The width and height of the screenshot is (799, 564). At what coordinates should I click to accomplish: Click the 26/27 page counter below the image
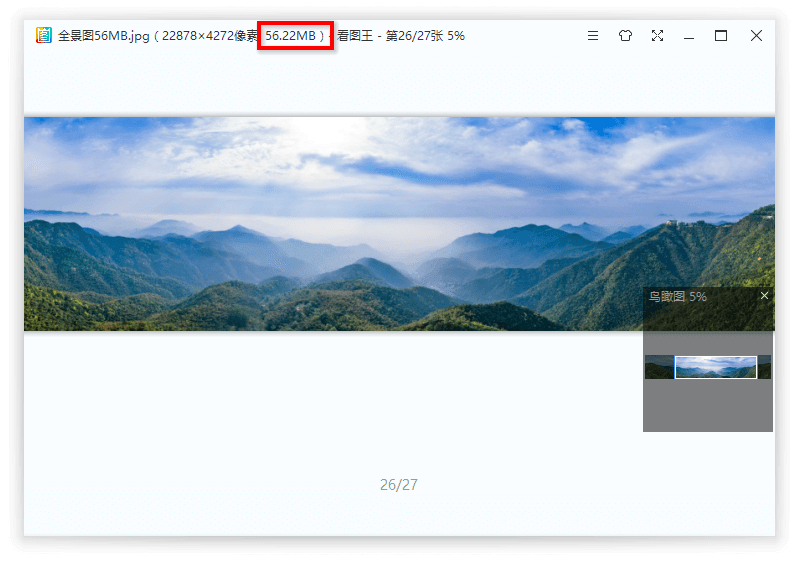(x=398, y=485)
